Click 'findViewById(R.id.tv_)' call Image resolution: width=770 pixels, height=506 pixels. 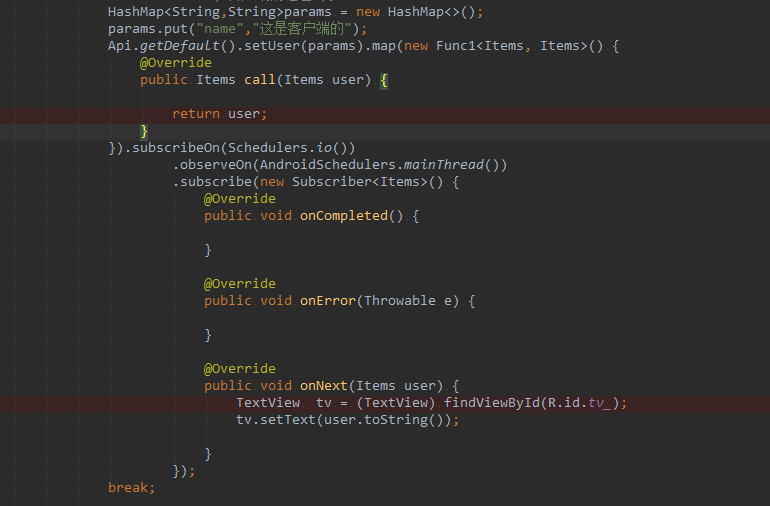[531, 403]
